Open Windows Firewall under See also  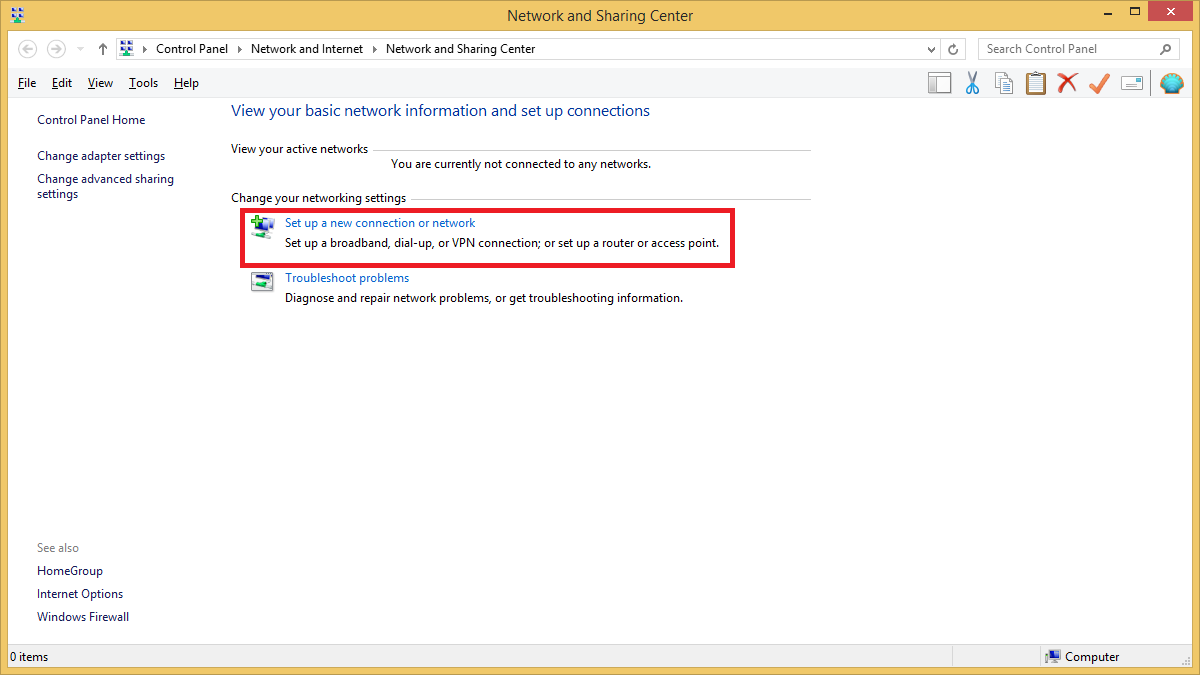point(83,617)
